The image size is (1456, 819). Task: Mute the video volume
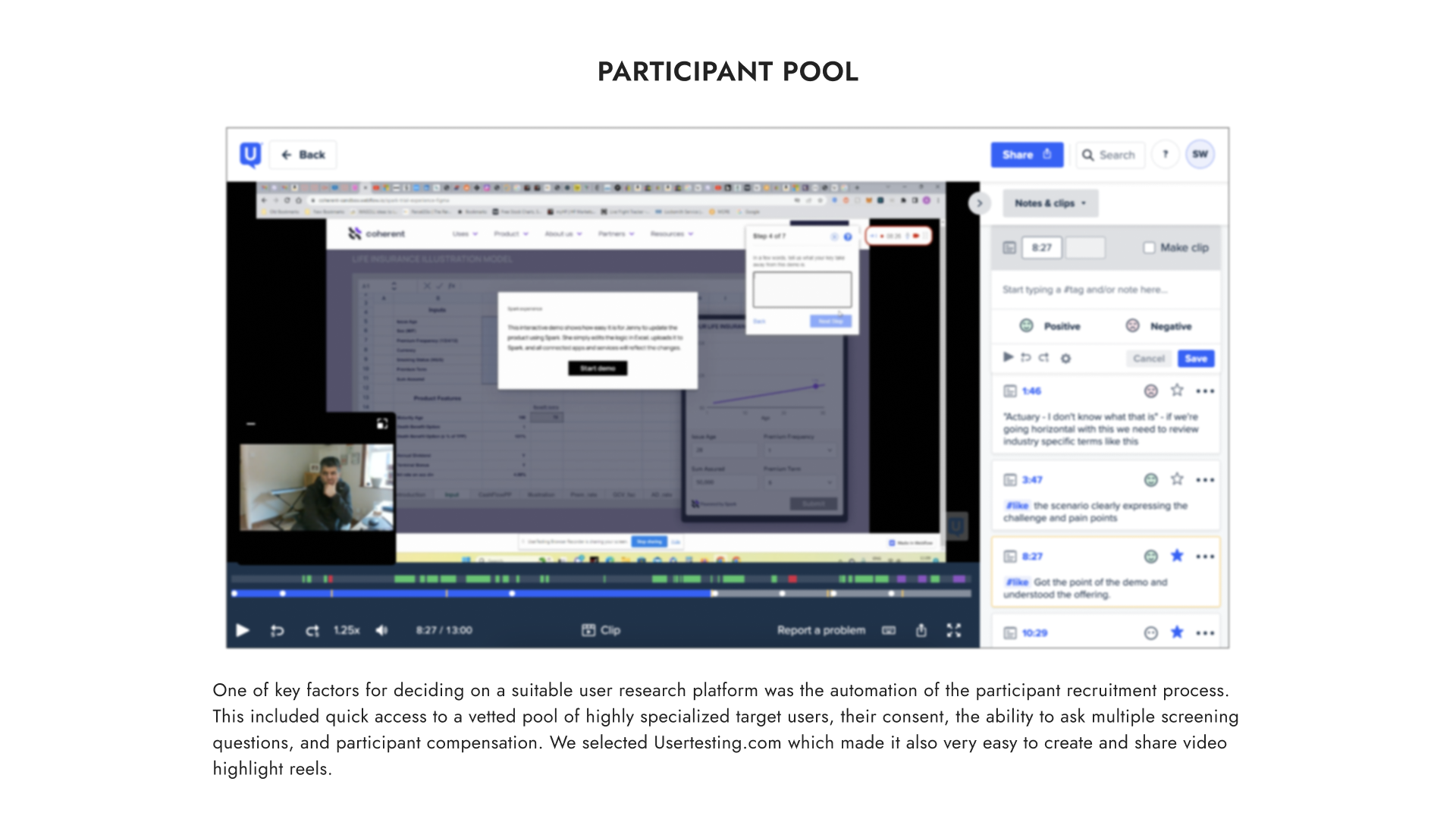pos(381,630)
